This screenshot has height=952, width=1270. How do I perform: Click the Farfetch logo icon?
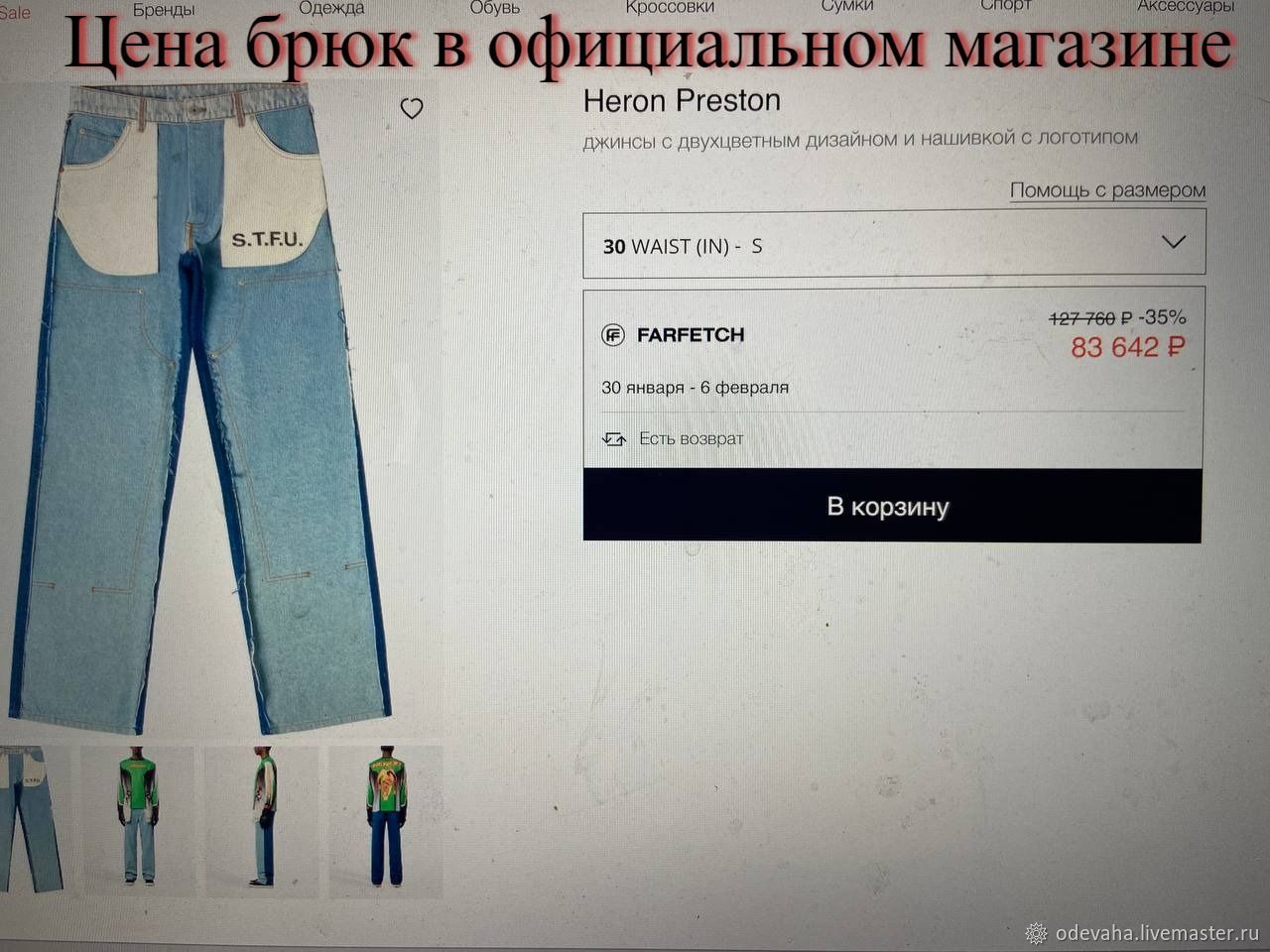[613, 335]
